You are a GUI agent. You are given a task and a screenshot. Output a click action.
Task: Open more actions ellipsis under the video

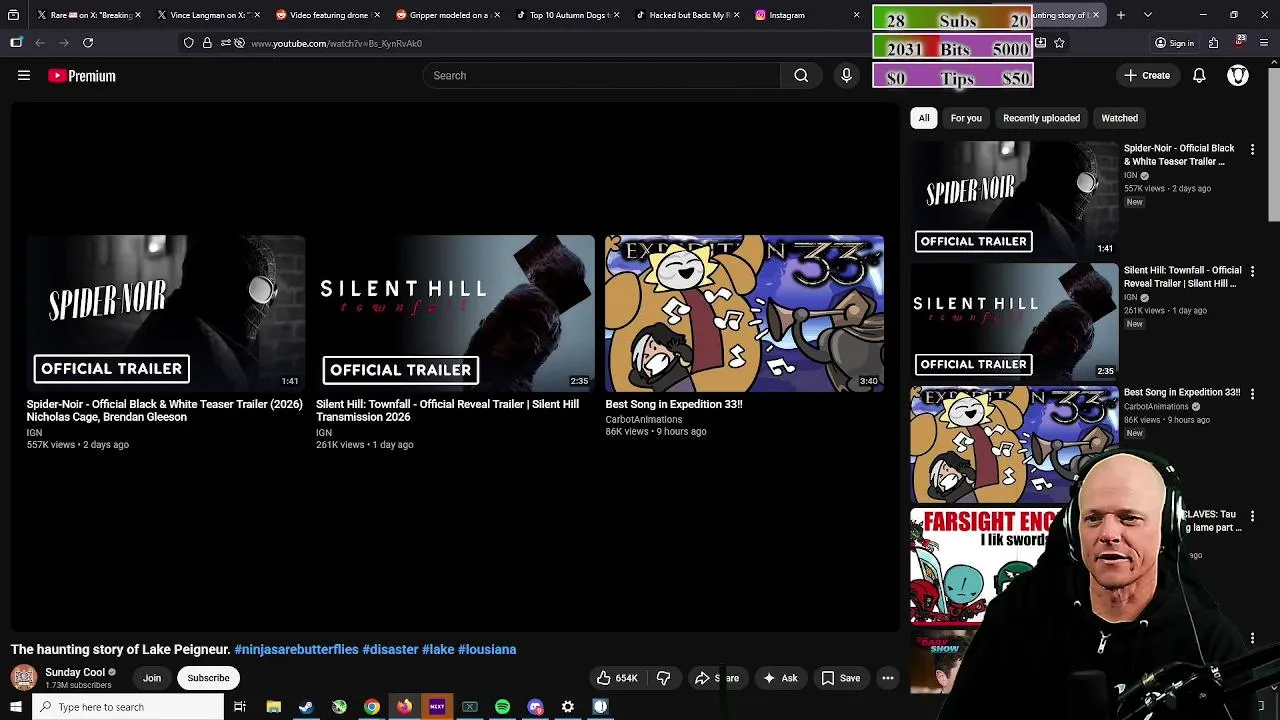pyautogui.click(x=887, y=678)
